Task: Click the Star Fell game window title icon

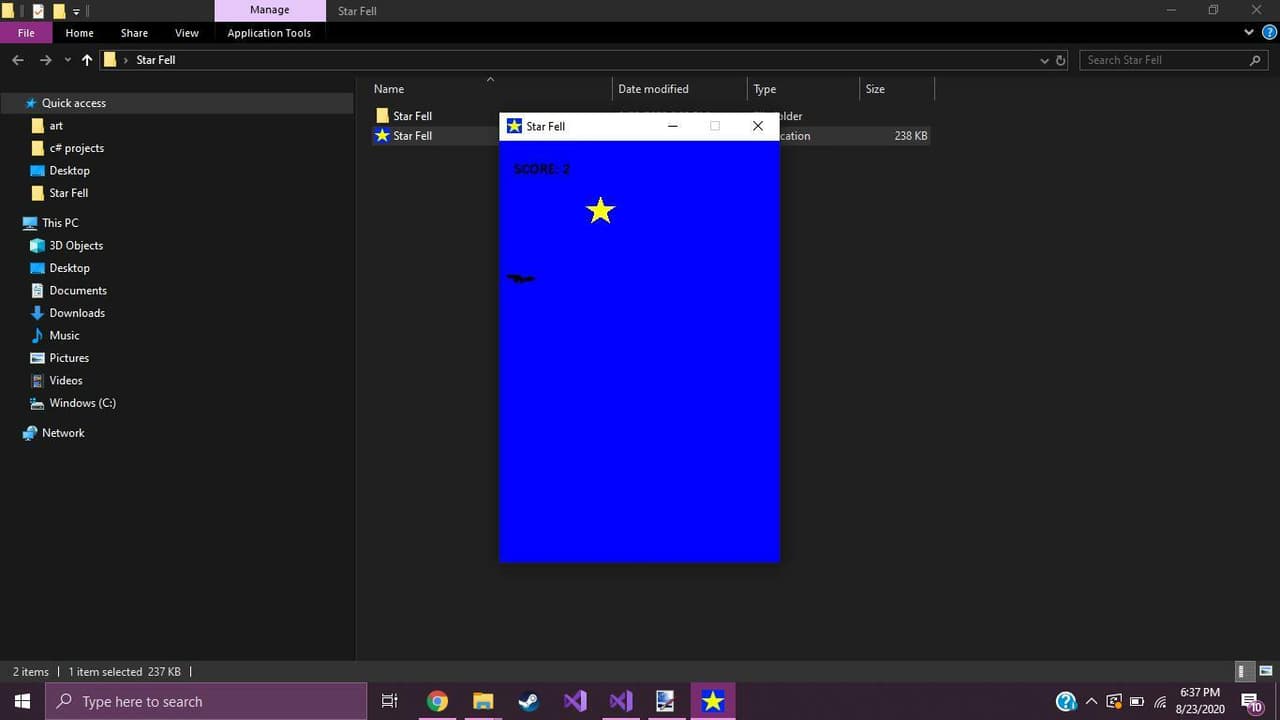Action: click(514, 126)
